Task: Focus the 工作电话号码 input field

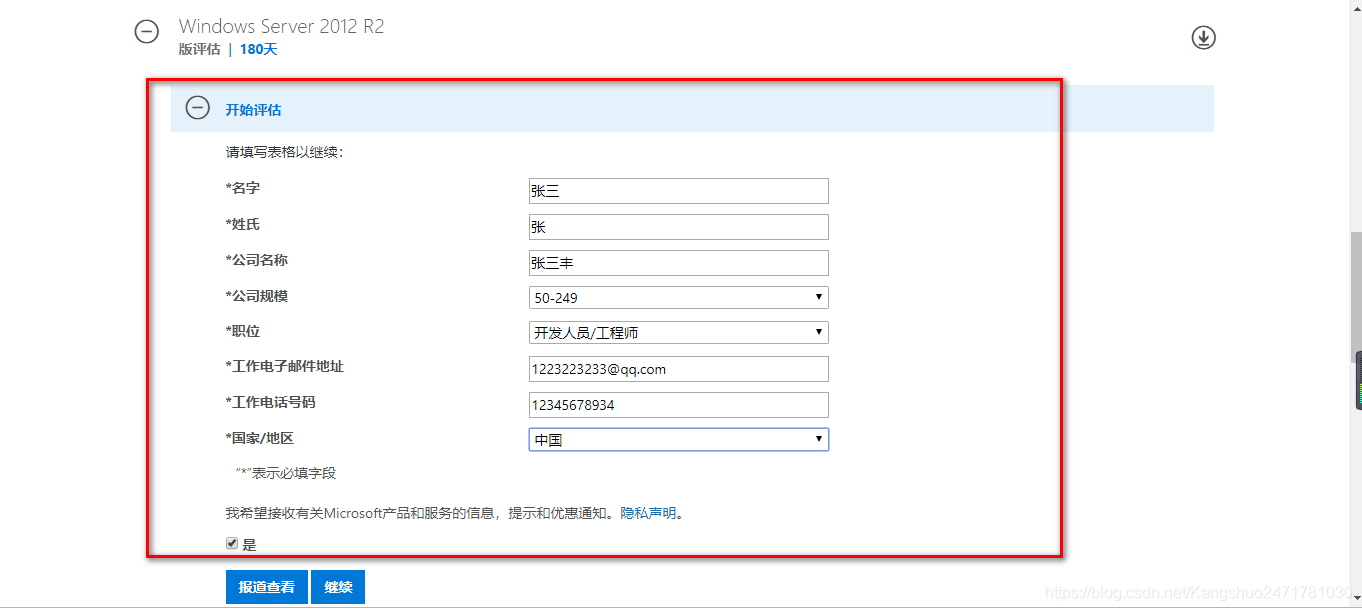Action: tap(679, 405)
